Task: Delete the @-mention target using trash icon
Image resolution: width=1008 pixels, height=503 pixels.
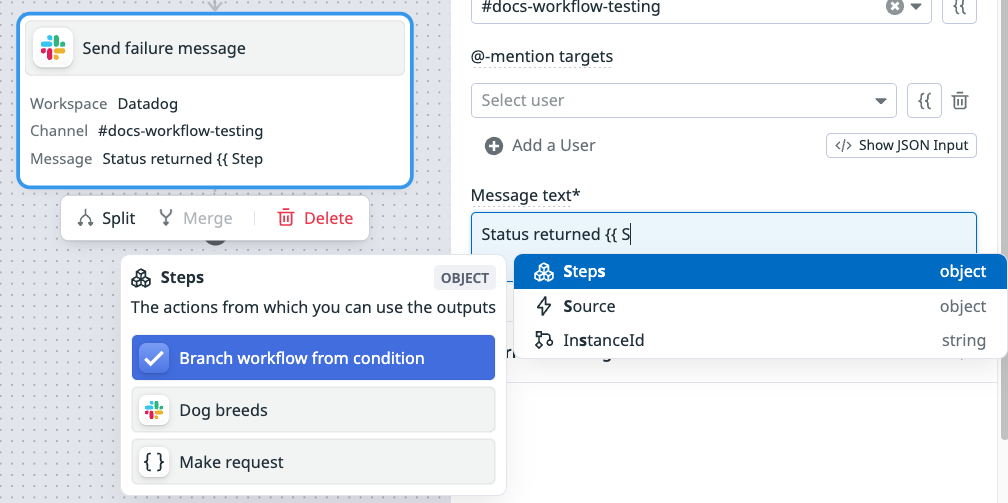Action: click(959, 100)
